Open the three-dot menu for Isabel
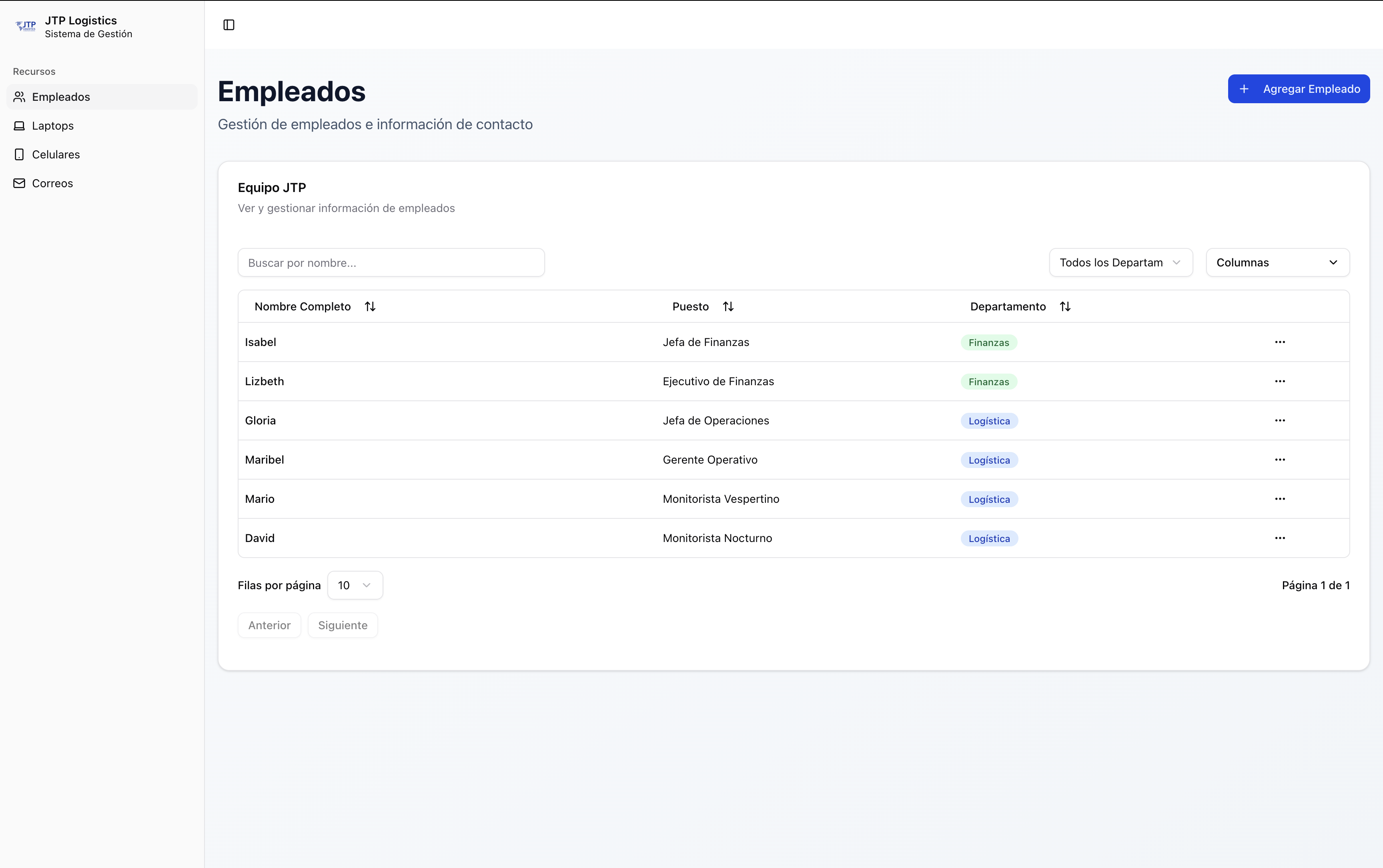Viewport: 1383px width, 868px height. 1280,342
